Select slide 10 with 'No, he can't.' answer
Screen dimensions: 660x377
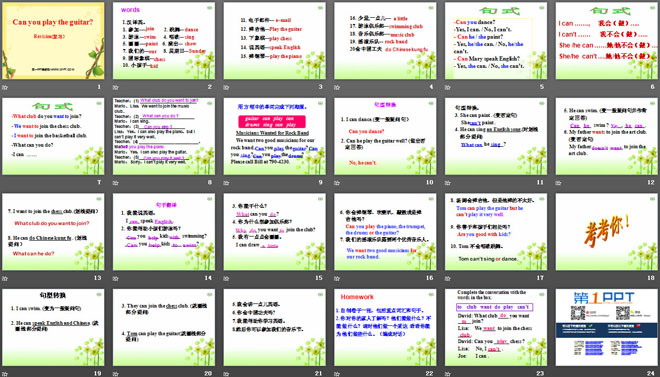click(x=385, y=136)
